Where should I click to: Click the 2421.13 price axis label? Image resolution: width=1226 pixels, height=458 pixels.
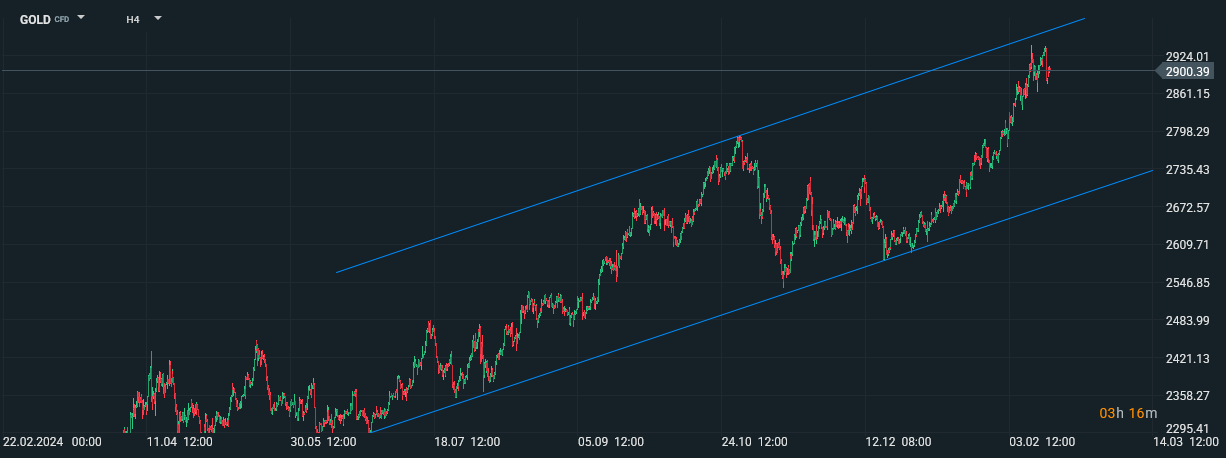coord(1188,358)
